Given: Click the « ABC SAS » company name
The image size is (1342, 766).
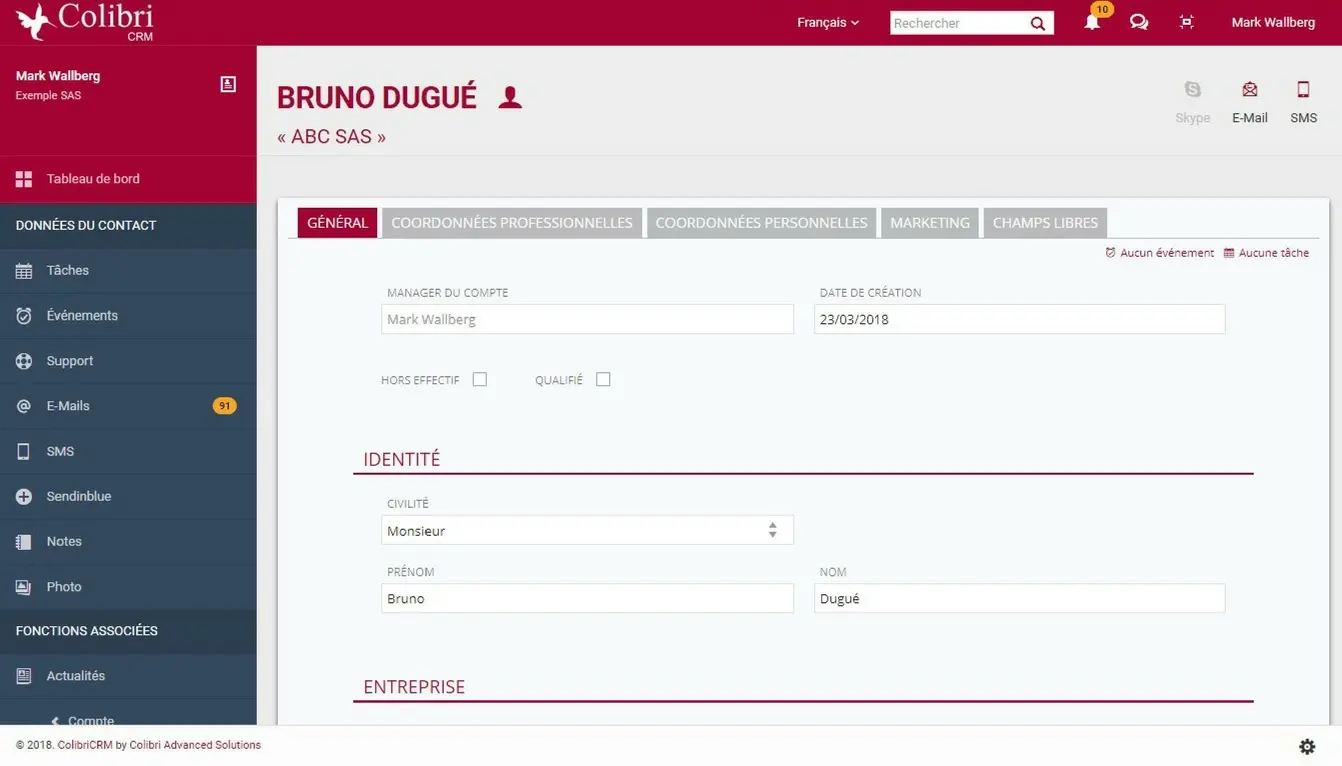Looking at the screenshot, I should pos(332,137).
